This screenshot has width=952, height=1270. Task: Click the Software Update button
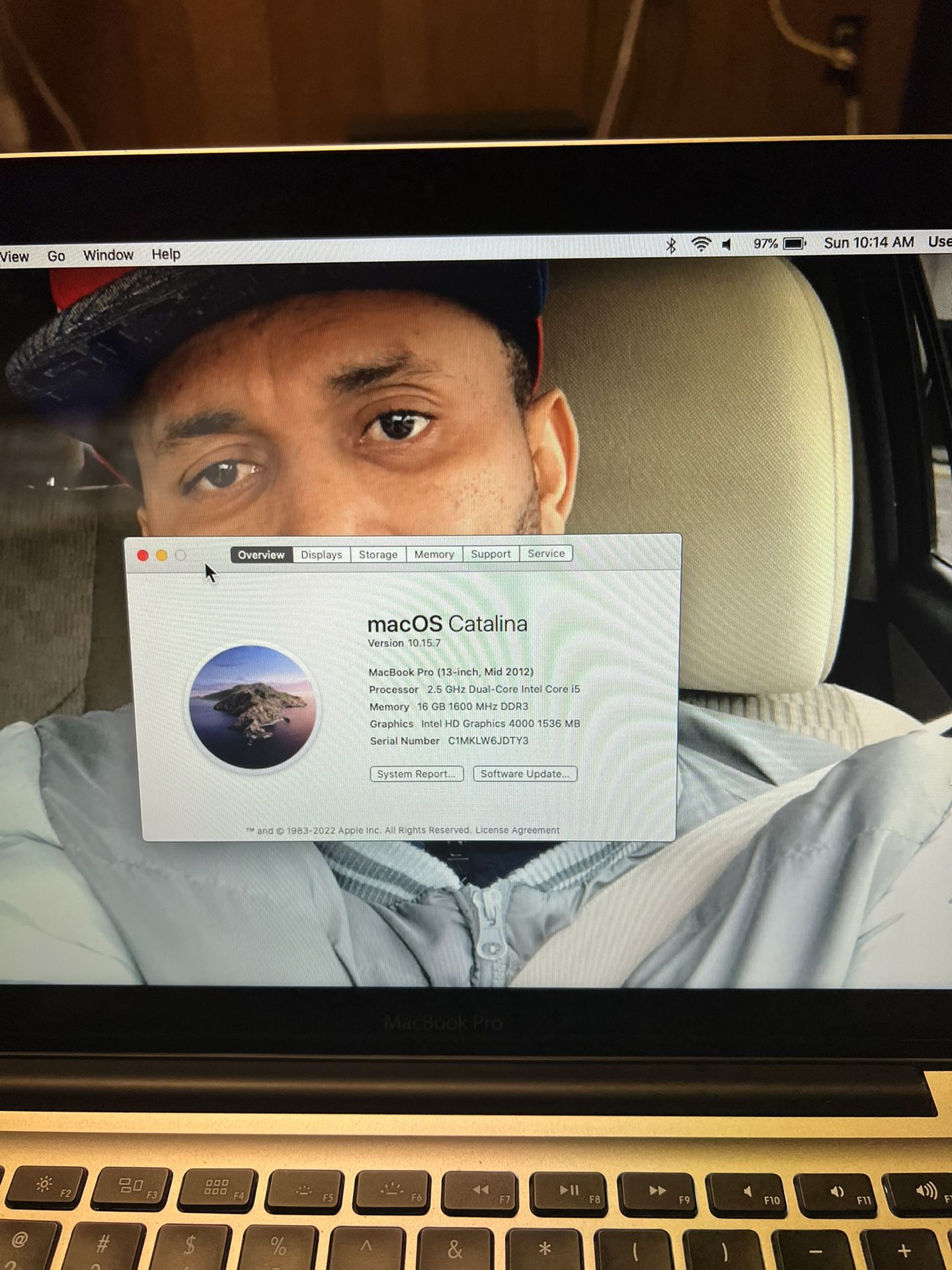click(525, 774)
